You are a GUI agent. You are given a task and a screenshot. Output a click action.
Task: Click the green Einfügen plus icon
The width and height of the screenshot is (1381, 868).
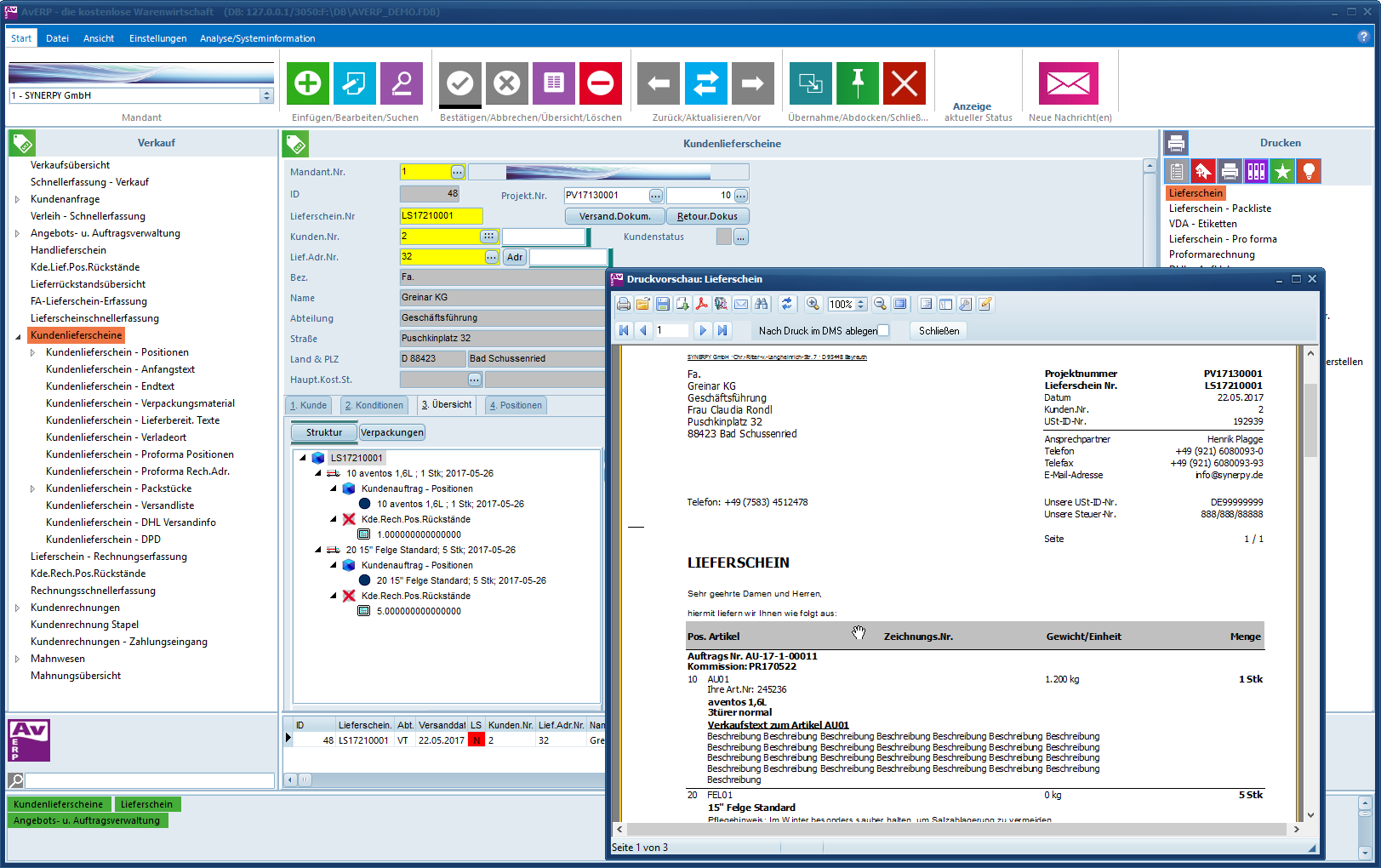tap(307, 83)
